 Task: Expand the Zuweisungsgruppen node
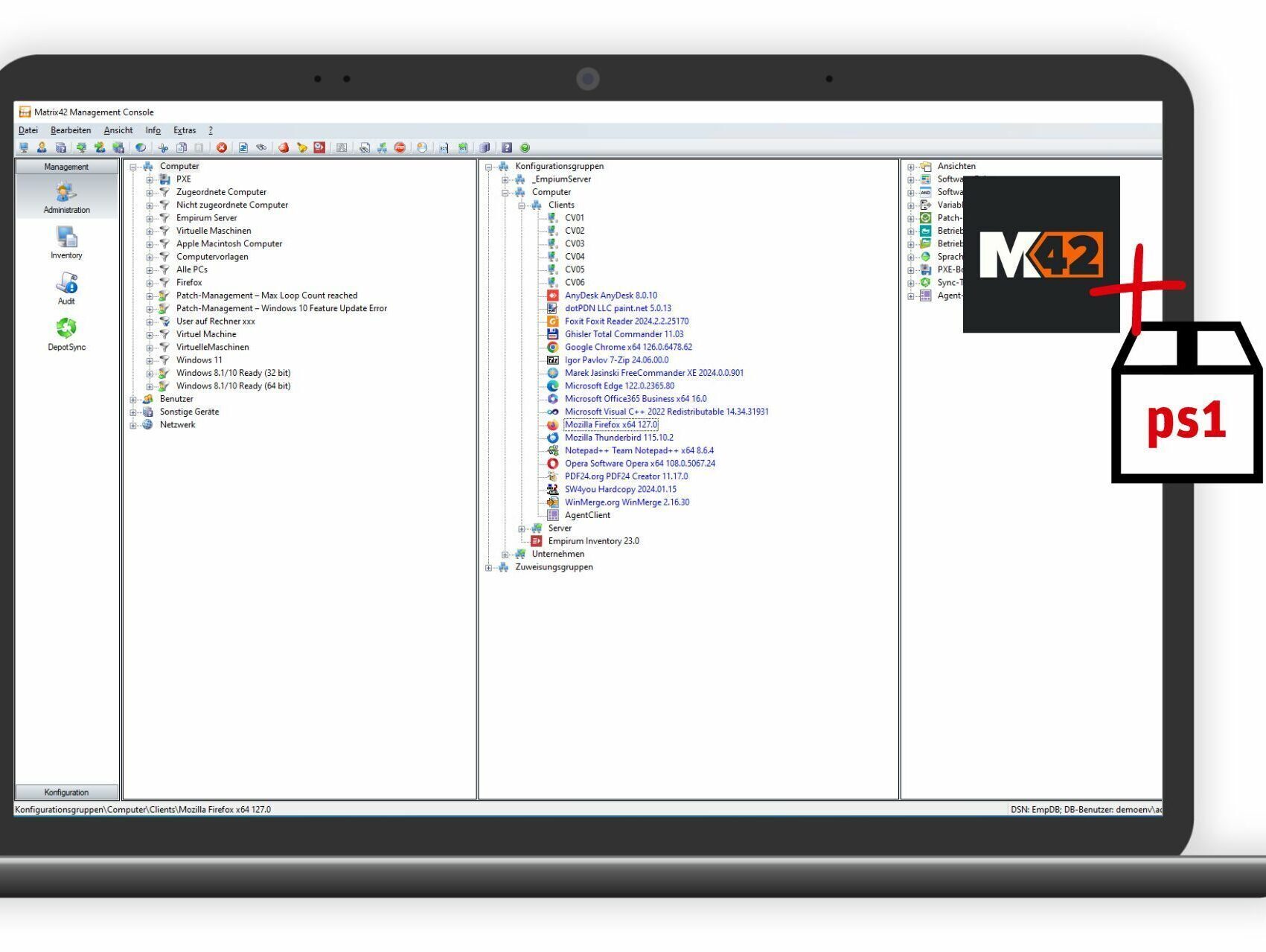click(x=489, y=567)
